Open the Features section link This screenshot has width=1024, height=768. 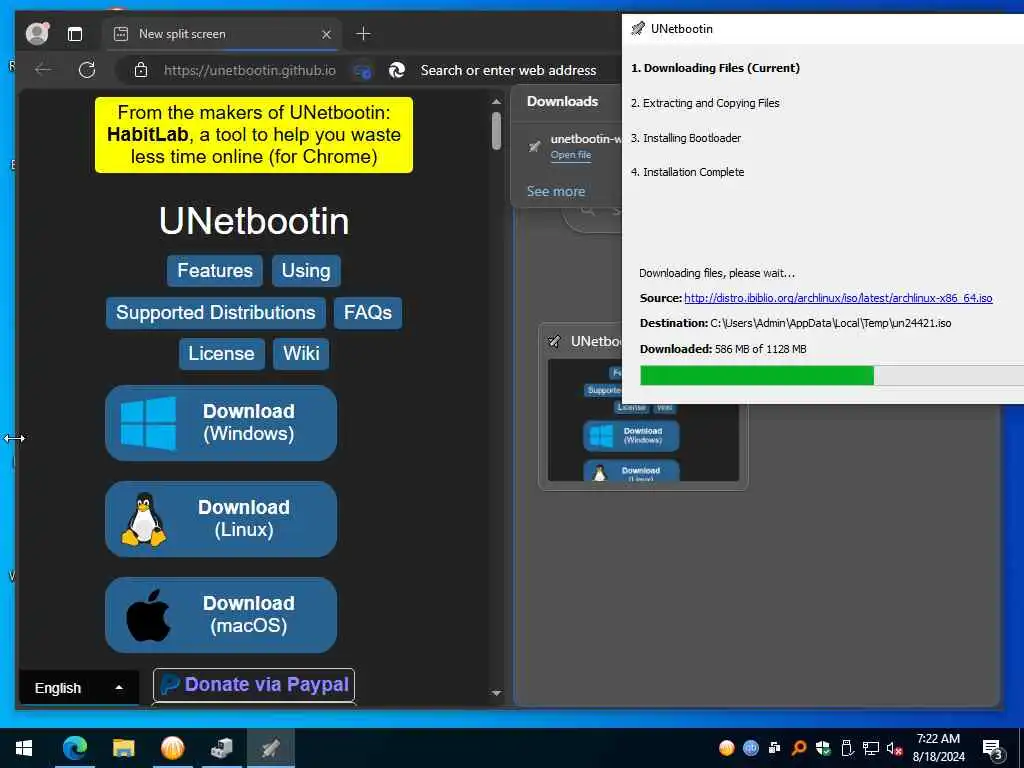[x=215, y=270]
